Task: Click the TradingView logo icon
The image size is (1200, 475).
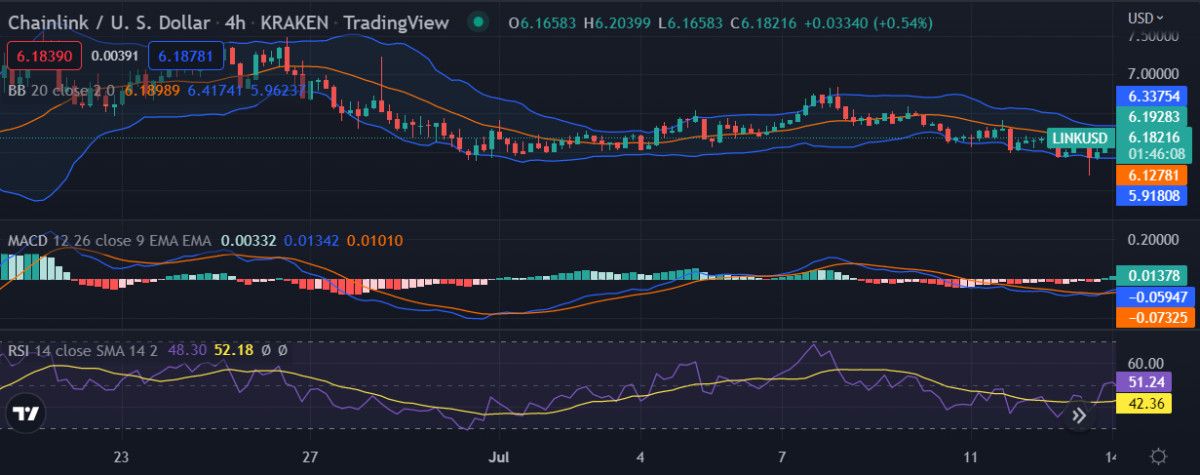Action: (27, 414)
